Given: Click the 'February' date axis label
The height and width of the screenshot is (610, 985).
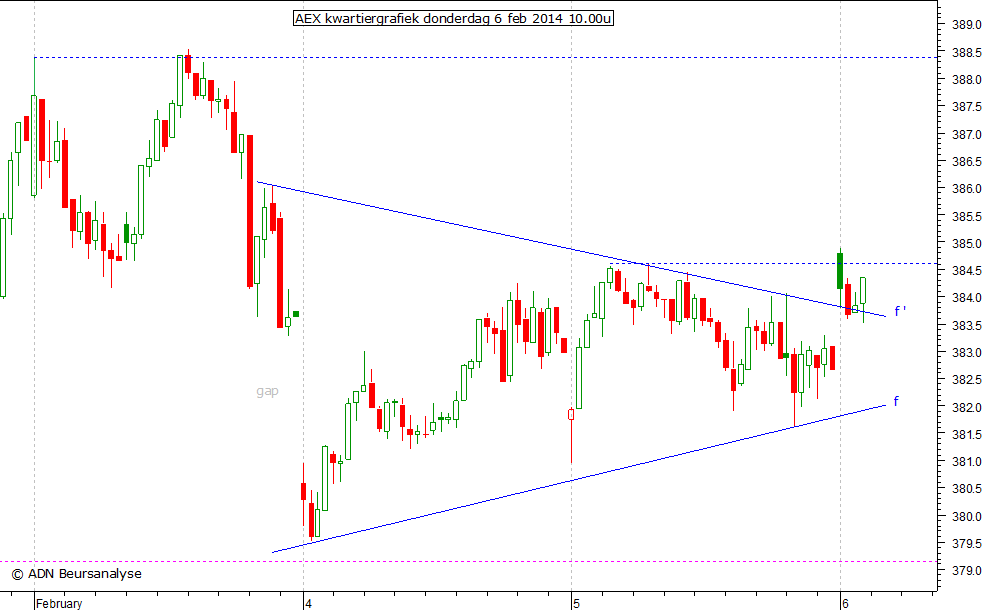Looking at the screenshot, I should (59, 603).
